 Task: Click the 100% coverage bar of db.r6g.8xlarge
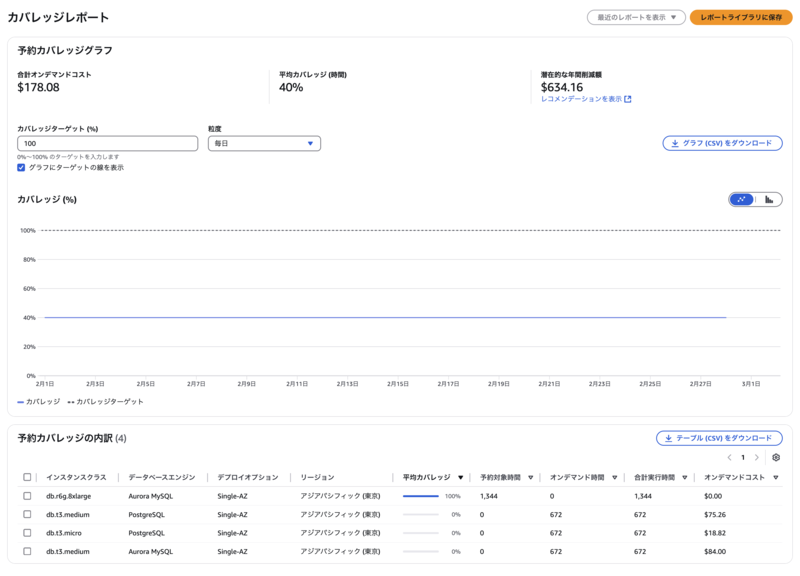click(x=421, y=496)
